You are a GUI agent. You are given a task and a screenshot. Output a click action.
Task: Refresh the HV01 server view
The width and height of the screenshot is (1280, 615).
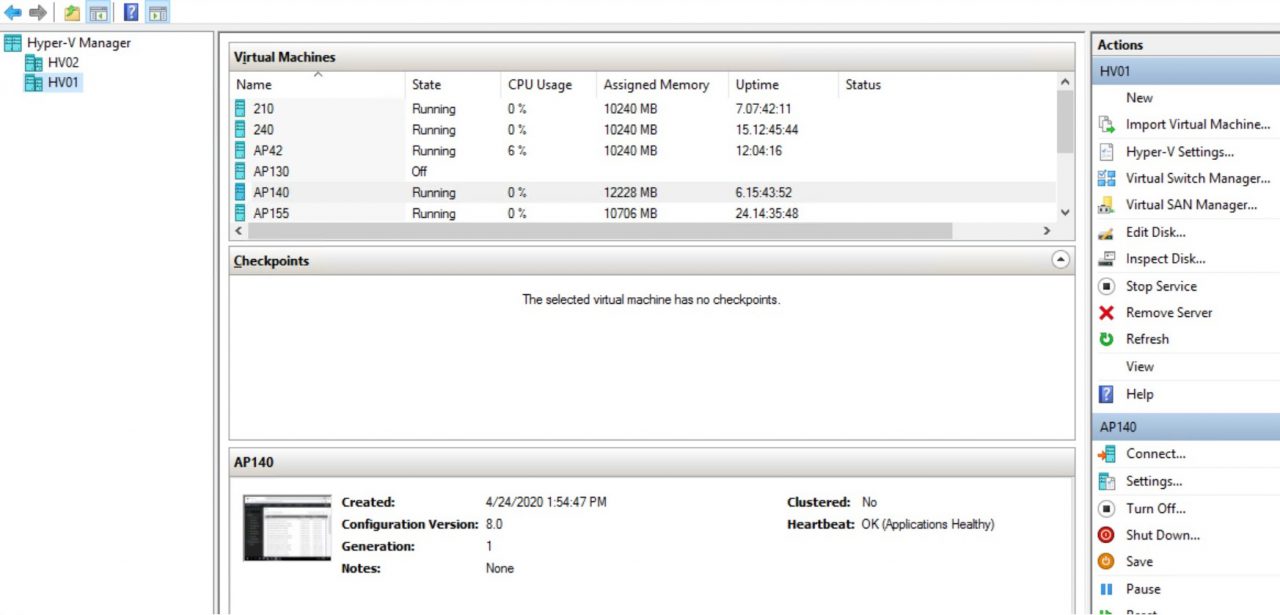1147,339
